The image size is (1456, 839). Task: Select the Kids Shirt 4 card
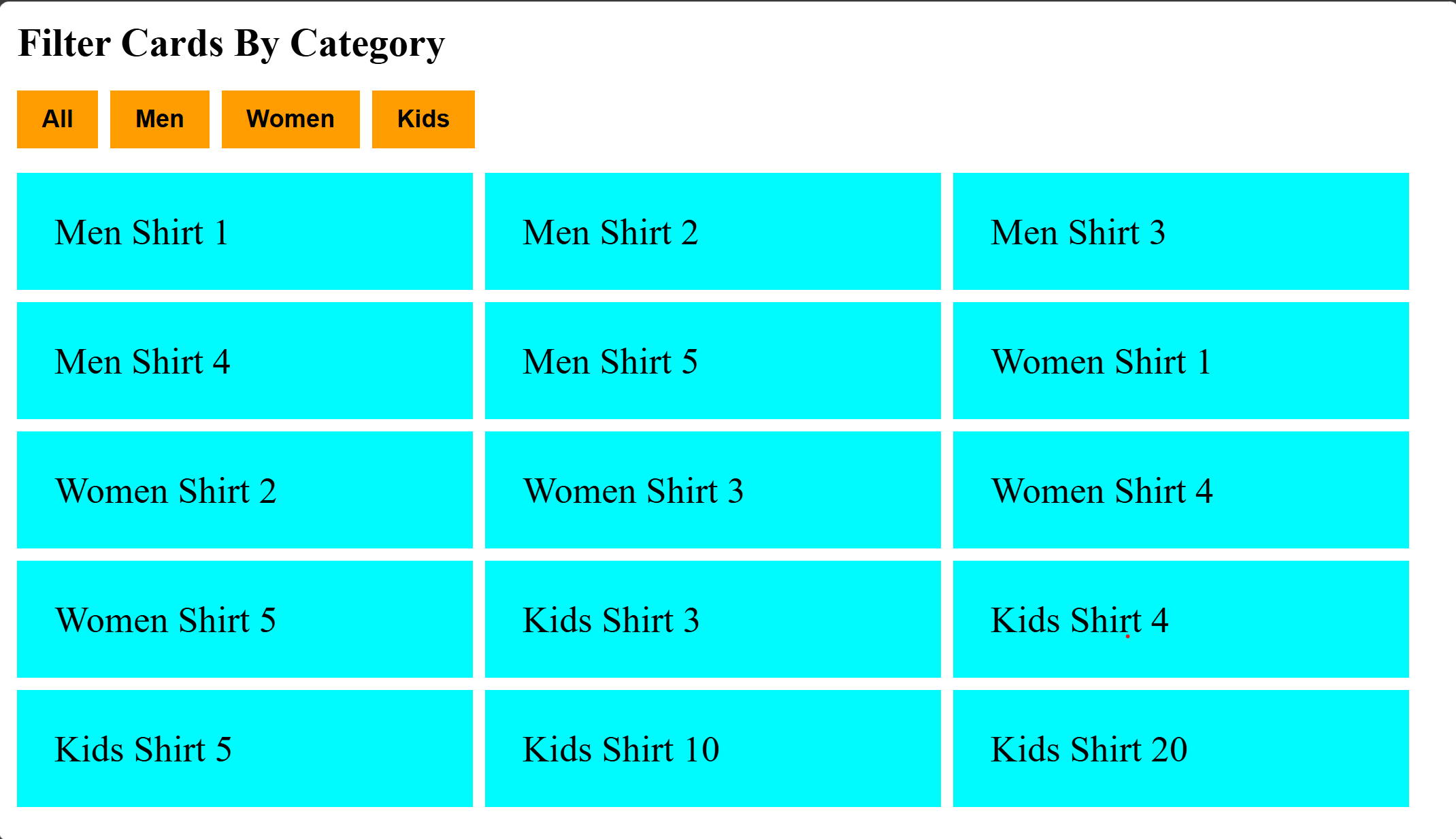pyautogui.click(x=1180, y=619)
